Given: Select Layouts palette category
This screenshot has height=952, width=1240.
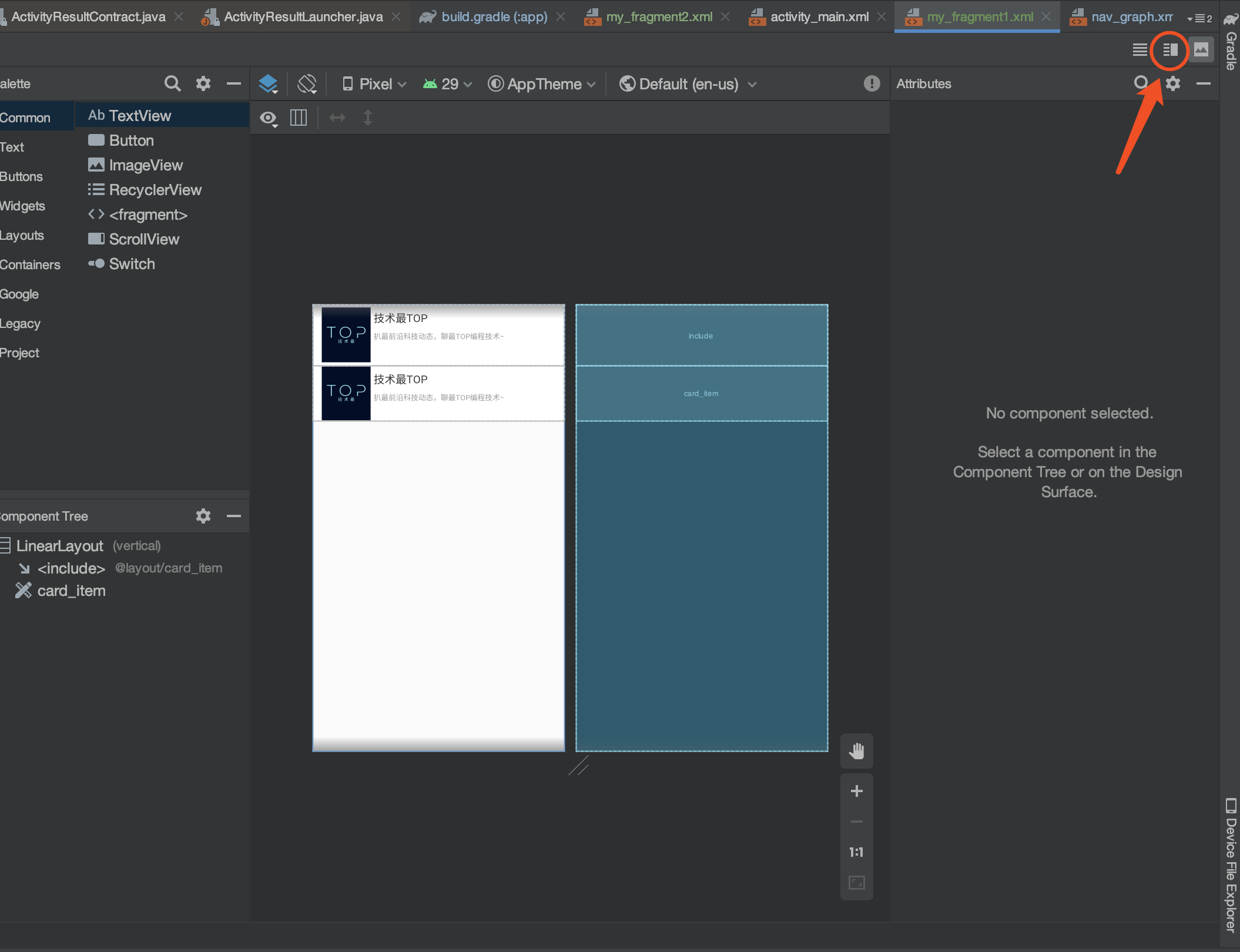Looking at the screenshot, I should [x=36, y=235].
